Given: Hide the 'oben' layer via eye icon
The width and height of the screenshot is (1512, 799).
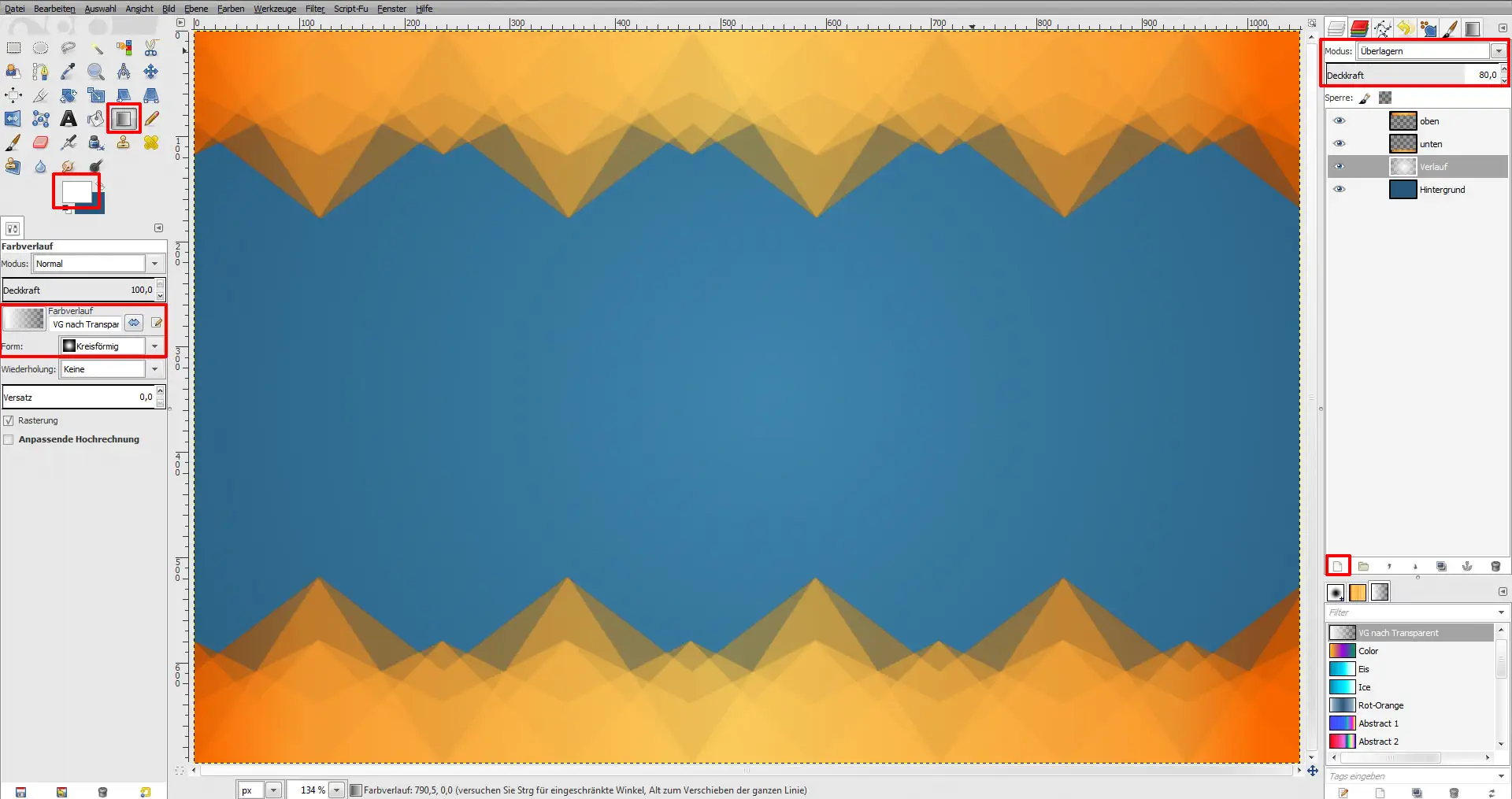Looking at the screenshot, I should [1339, 121].
